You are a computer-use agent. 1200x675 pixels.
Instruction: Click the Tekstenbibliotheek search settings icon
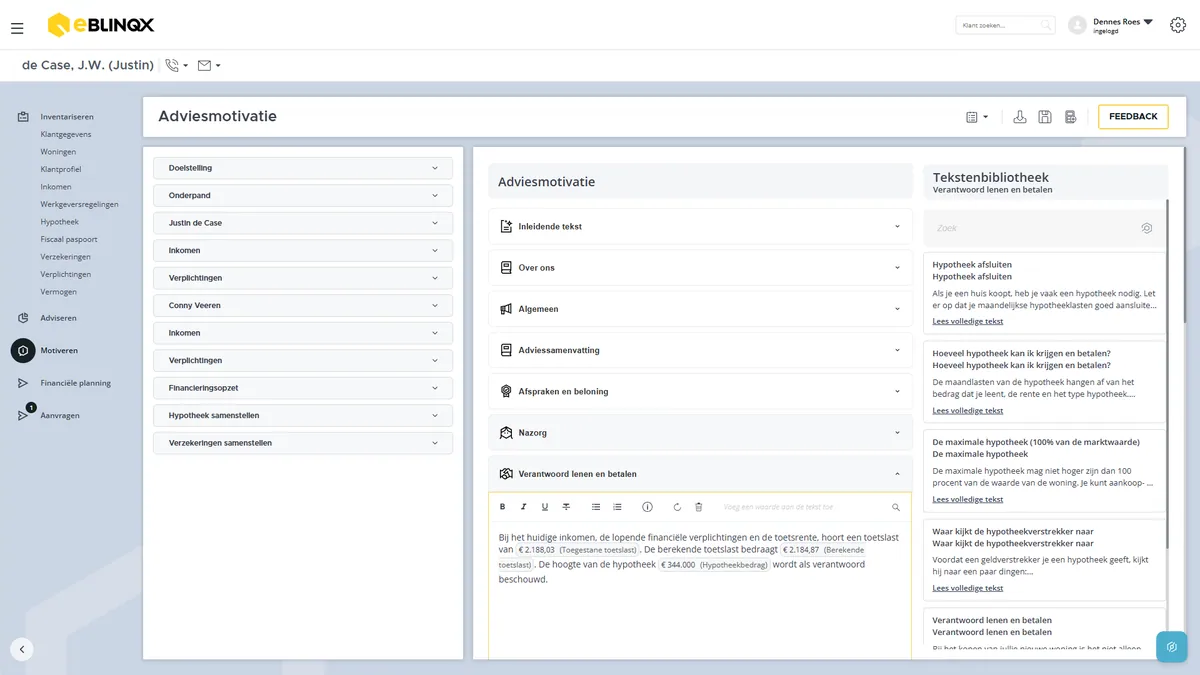1147,228
